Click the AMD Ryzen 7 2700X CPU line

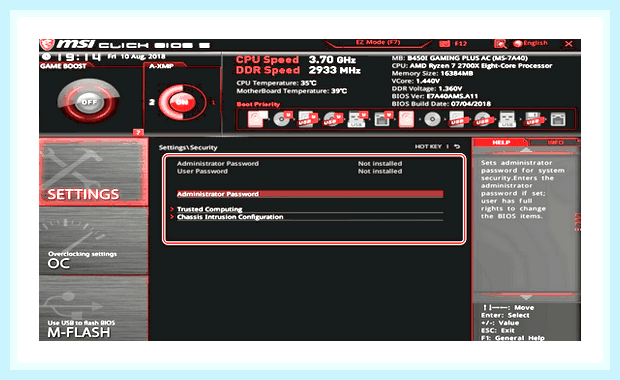click(x=472, y=66)
